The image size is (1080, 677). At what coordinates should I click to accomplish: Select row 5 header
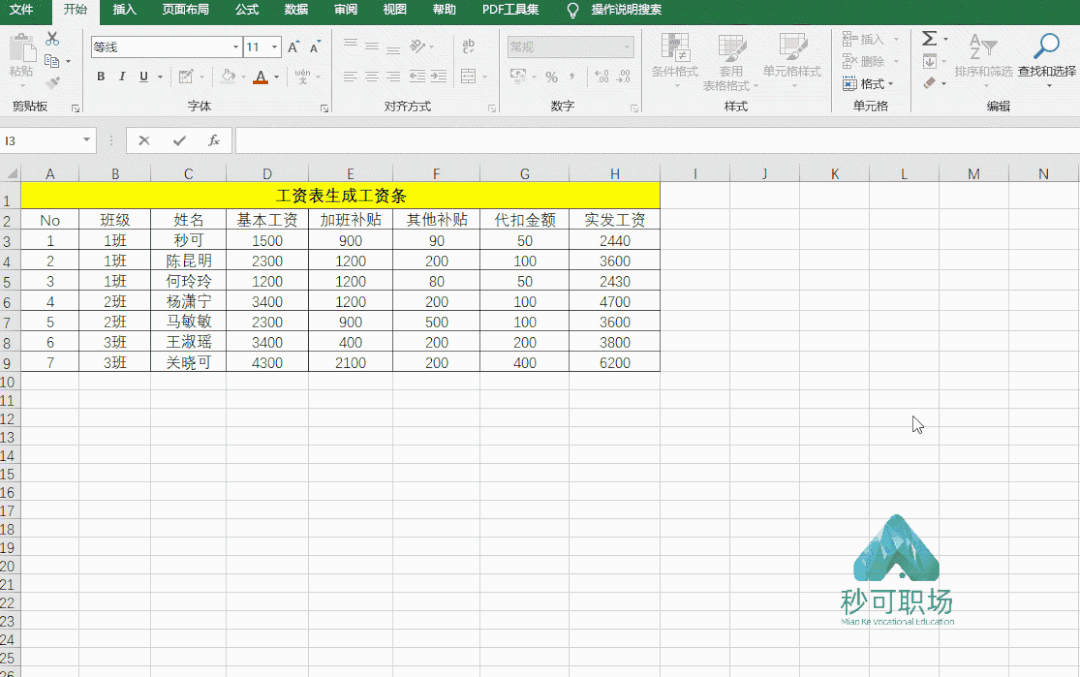click(x=8, y=282)
